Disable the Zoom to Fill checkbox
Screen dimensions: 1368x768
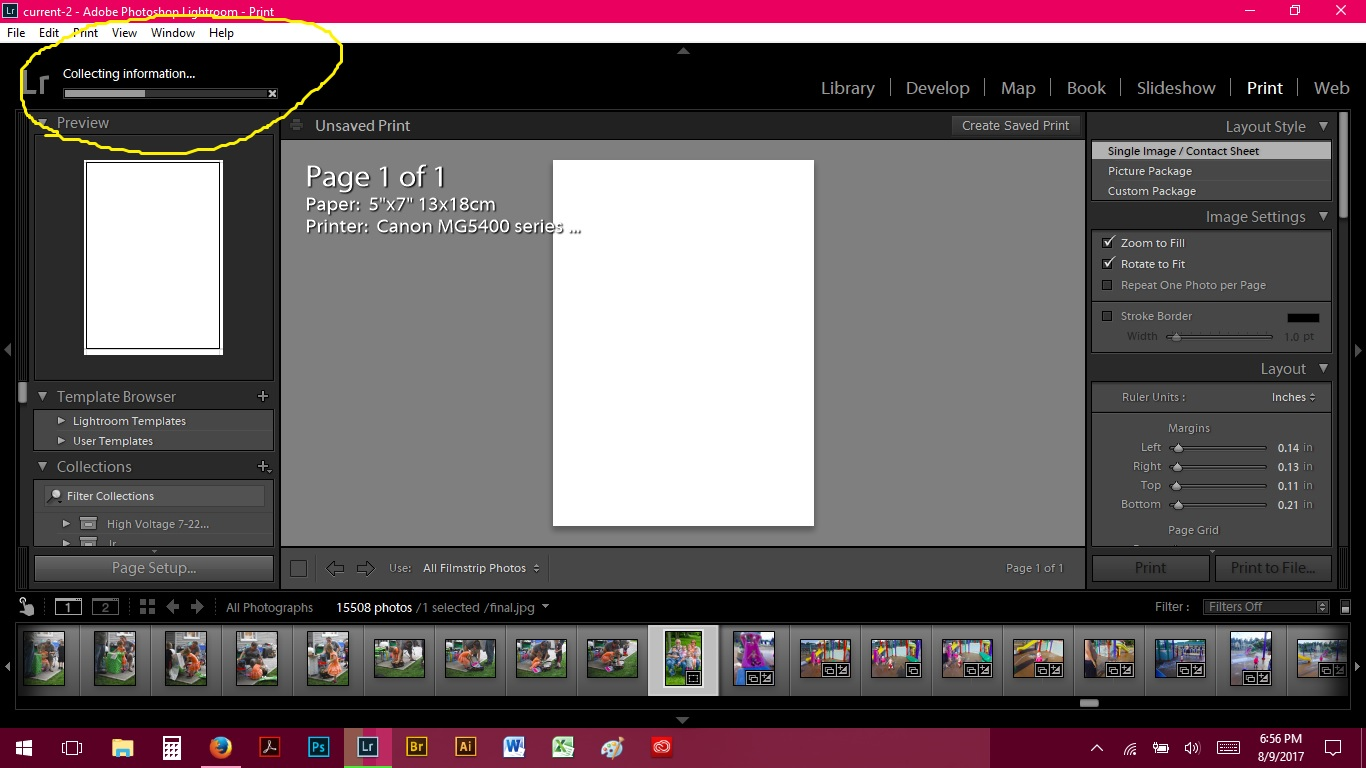pos(1109,242)
